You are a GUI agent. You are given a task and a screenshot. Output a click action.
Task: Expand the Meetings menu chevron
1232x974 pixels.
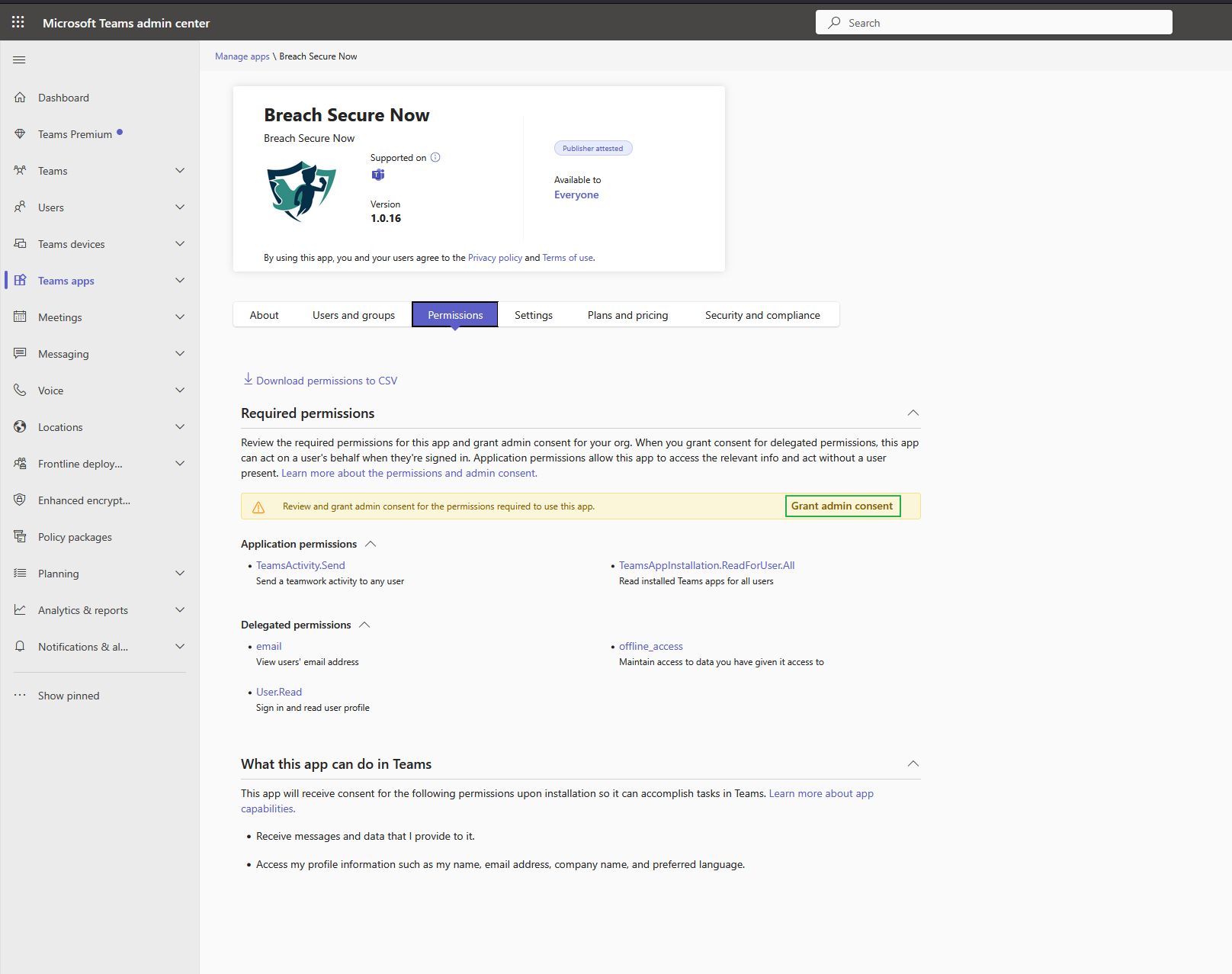tap(180, 317)
